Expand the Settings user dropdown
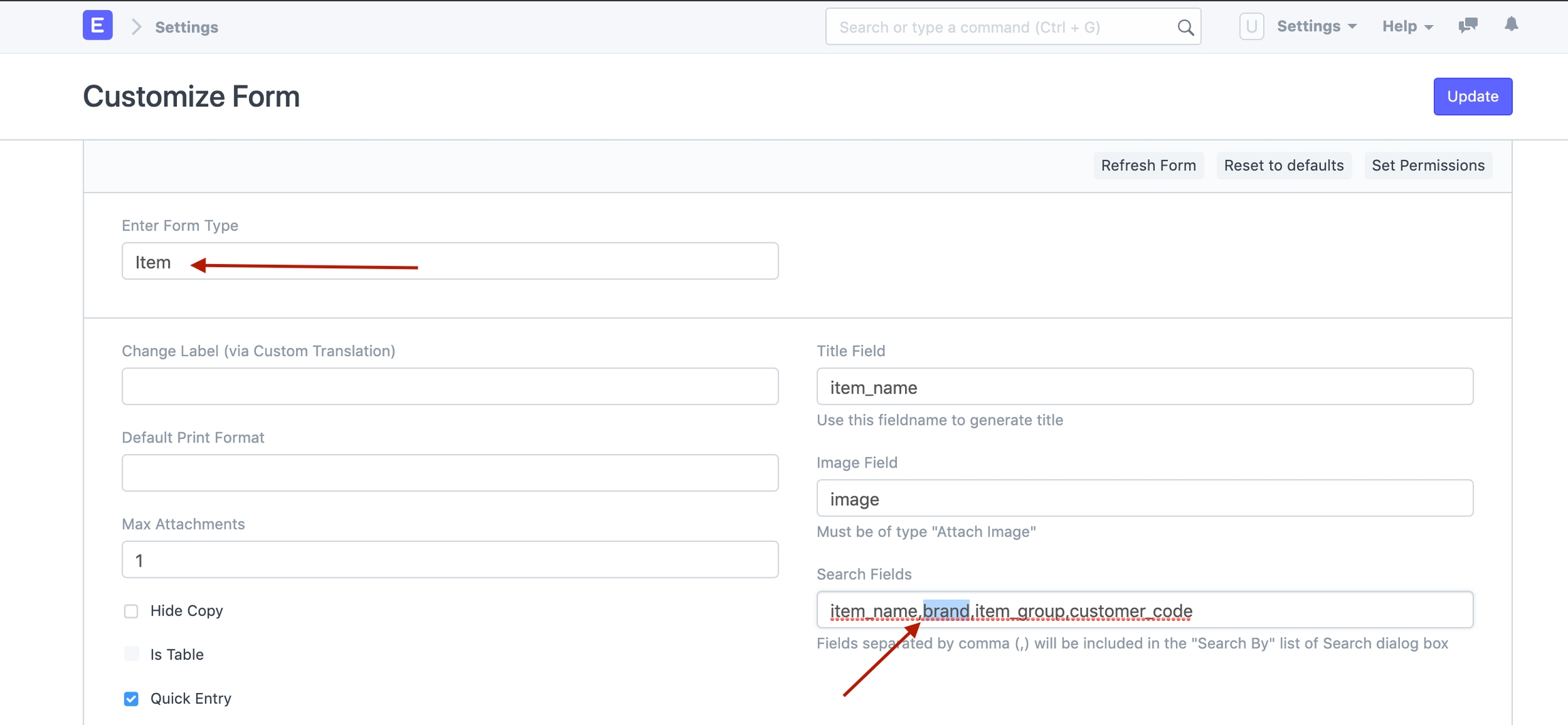 tap(1316, 27)
